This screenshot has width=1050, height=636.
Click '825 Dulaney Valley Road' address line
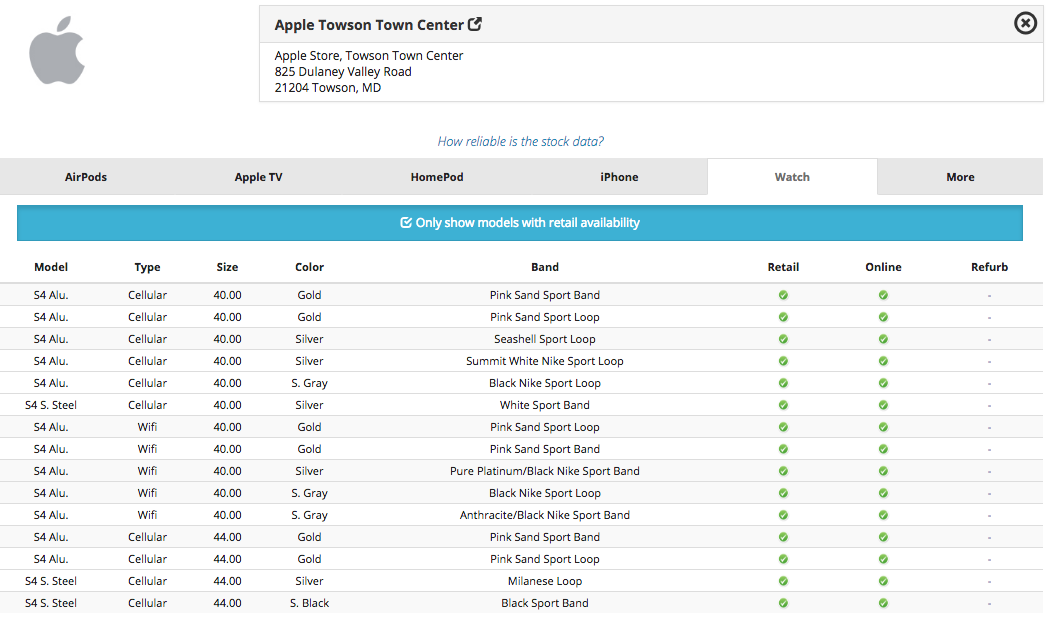tap(343, 72)
